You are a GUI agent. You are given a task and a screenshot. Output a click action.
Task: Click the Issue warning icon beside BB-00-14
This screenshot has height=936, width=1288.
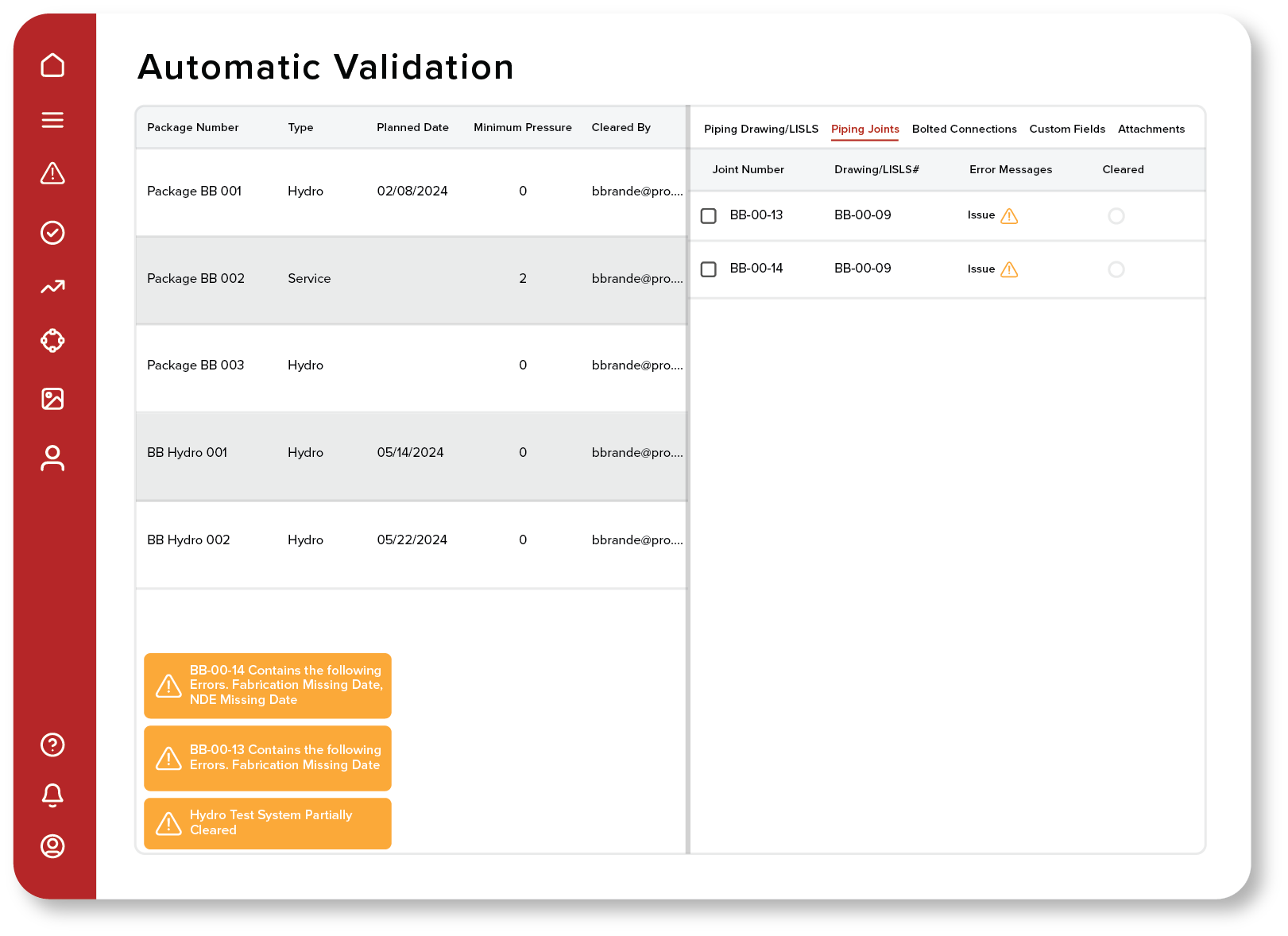pyautogui.click(x=1010, y=269)
